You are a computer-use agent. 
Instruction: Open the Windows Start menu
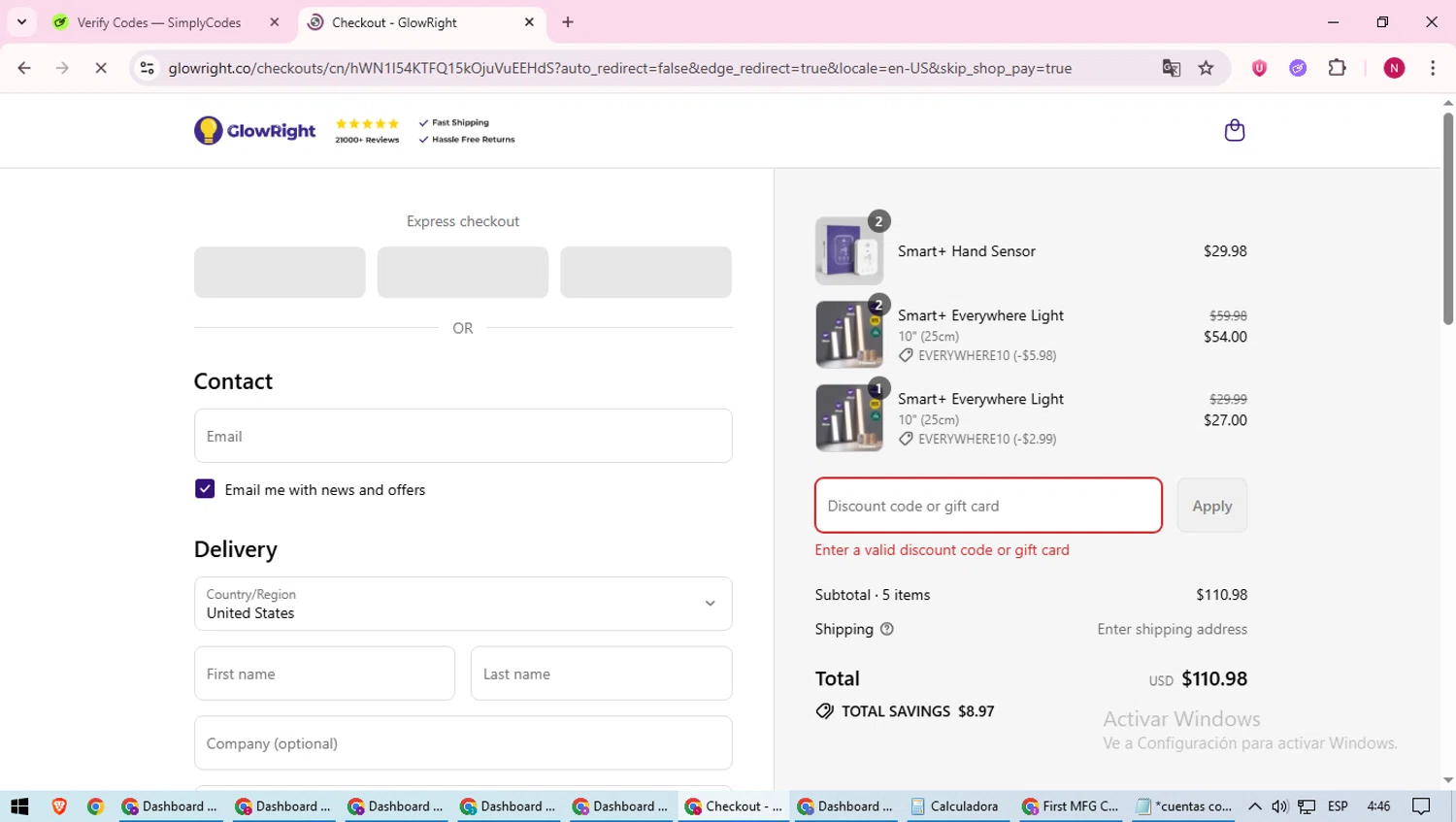point(19,806)
